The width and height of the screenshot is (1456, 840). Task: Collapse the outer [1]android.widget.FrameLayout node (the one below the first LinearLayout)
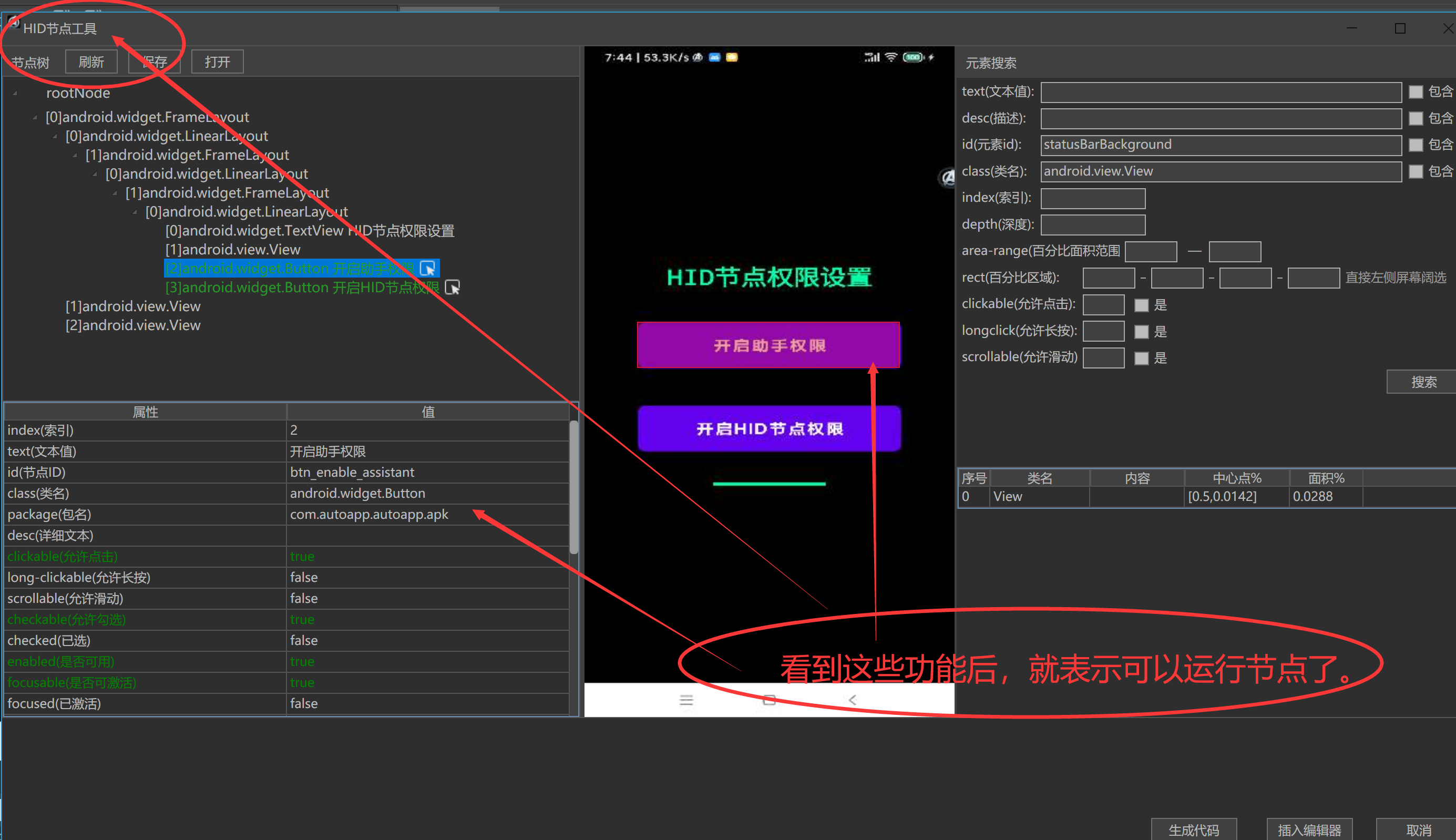(x=75, y=155)
